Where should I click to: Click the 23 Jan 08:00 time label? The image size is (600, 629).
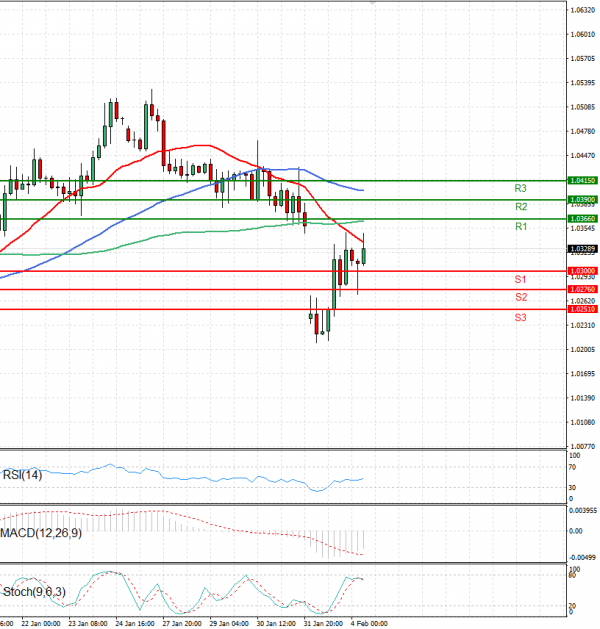pos(88,623)
